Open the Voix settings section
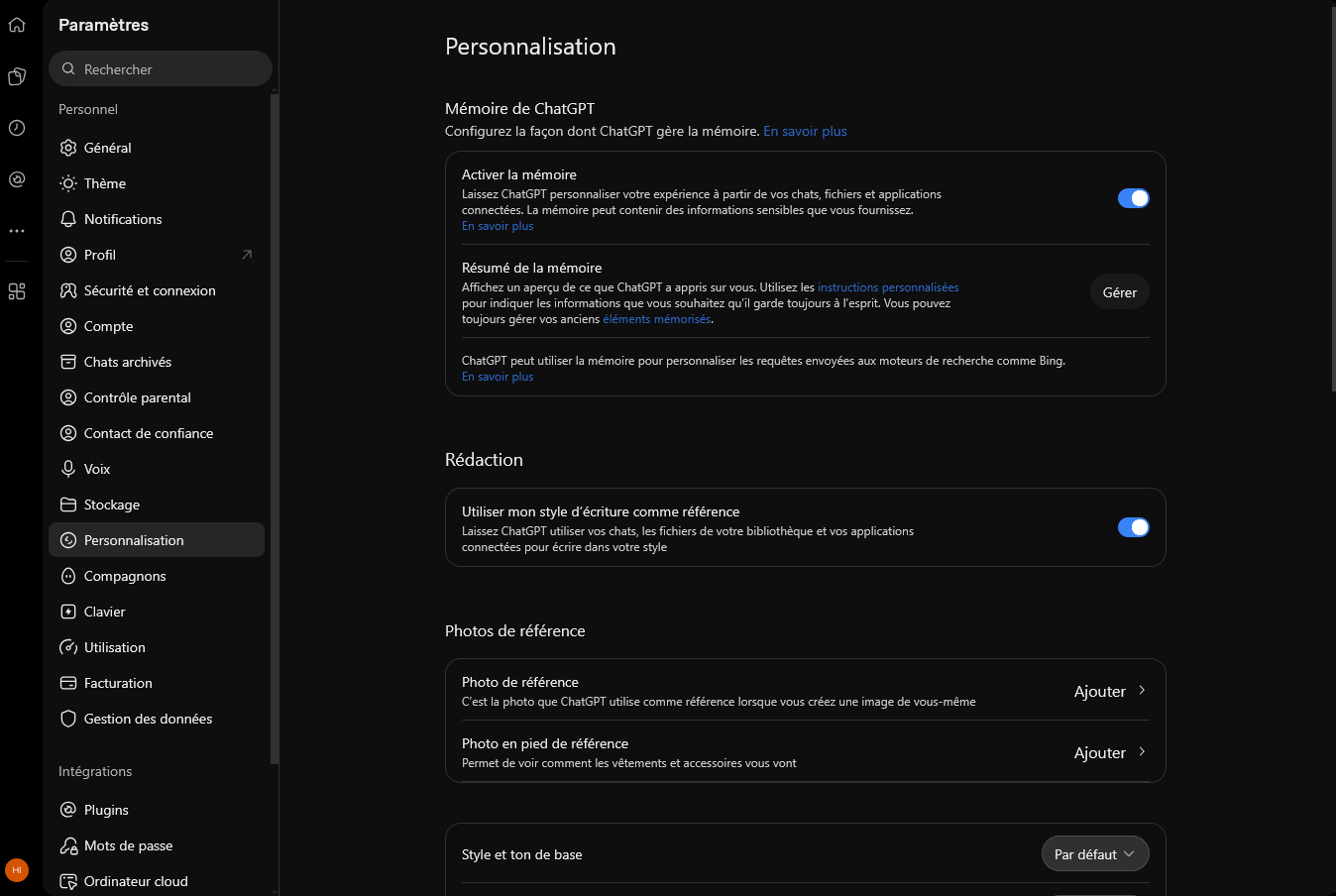The width and height of the screenshot is (1336, 896). click(x=157, y=469)
